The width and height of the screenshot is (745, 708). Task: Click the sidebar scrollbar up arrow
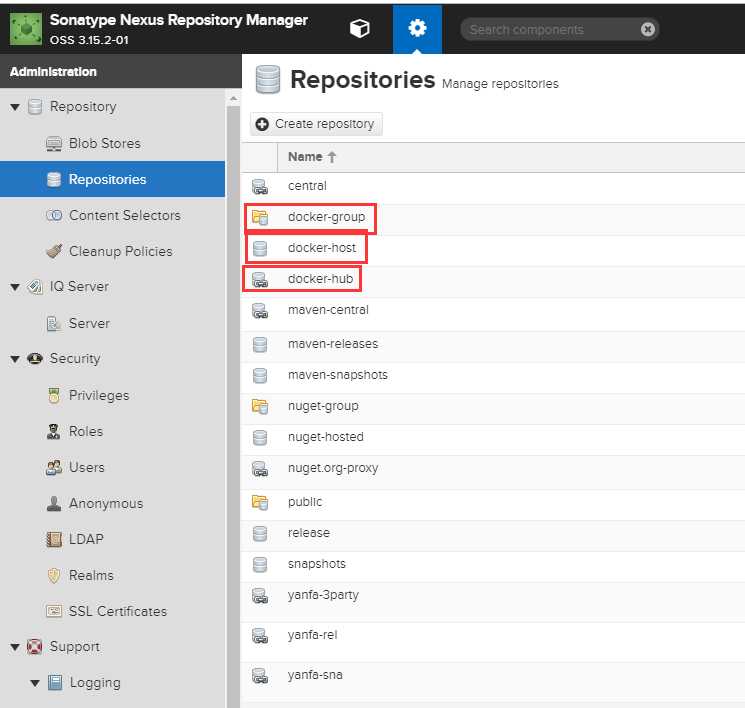tap(233, 99)
